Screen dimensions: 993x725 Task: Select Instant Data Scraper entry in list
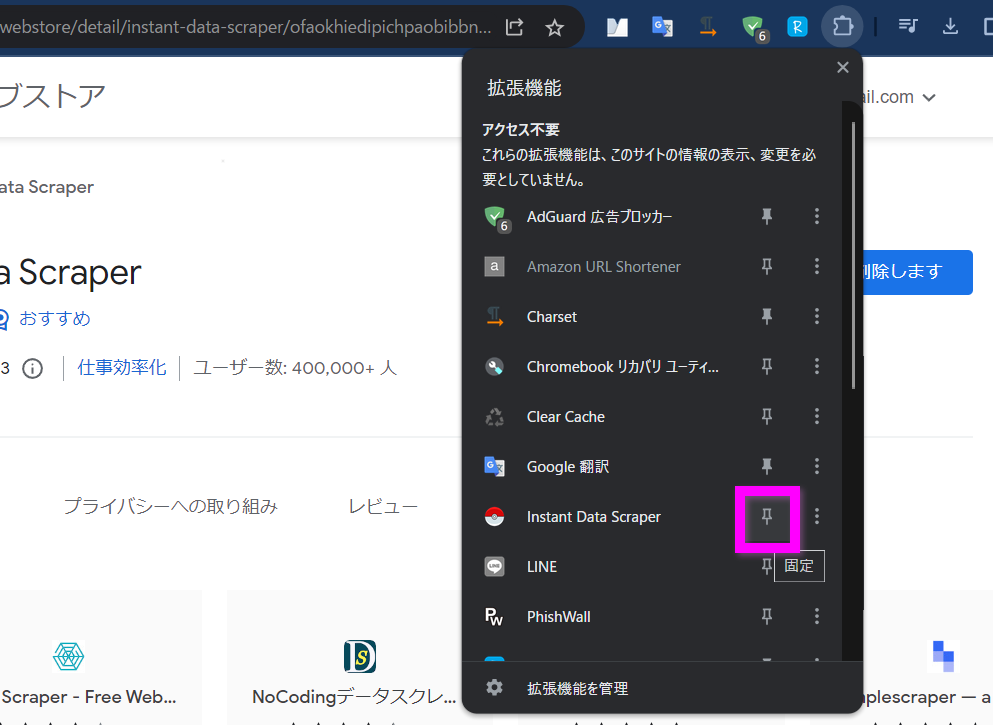tap(593, 517)
